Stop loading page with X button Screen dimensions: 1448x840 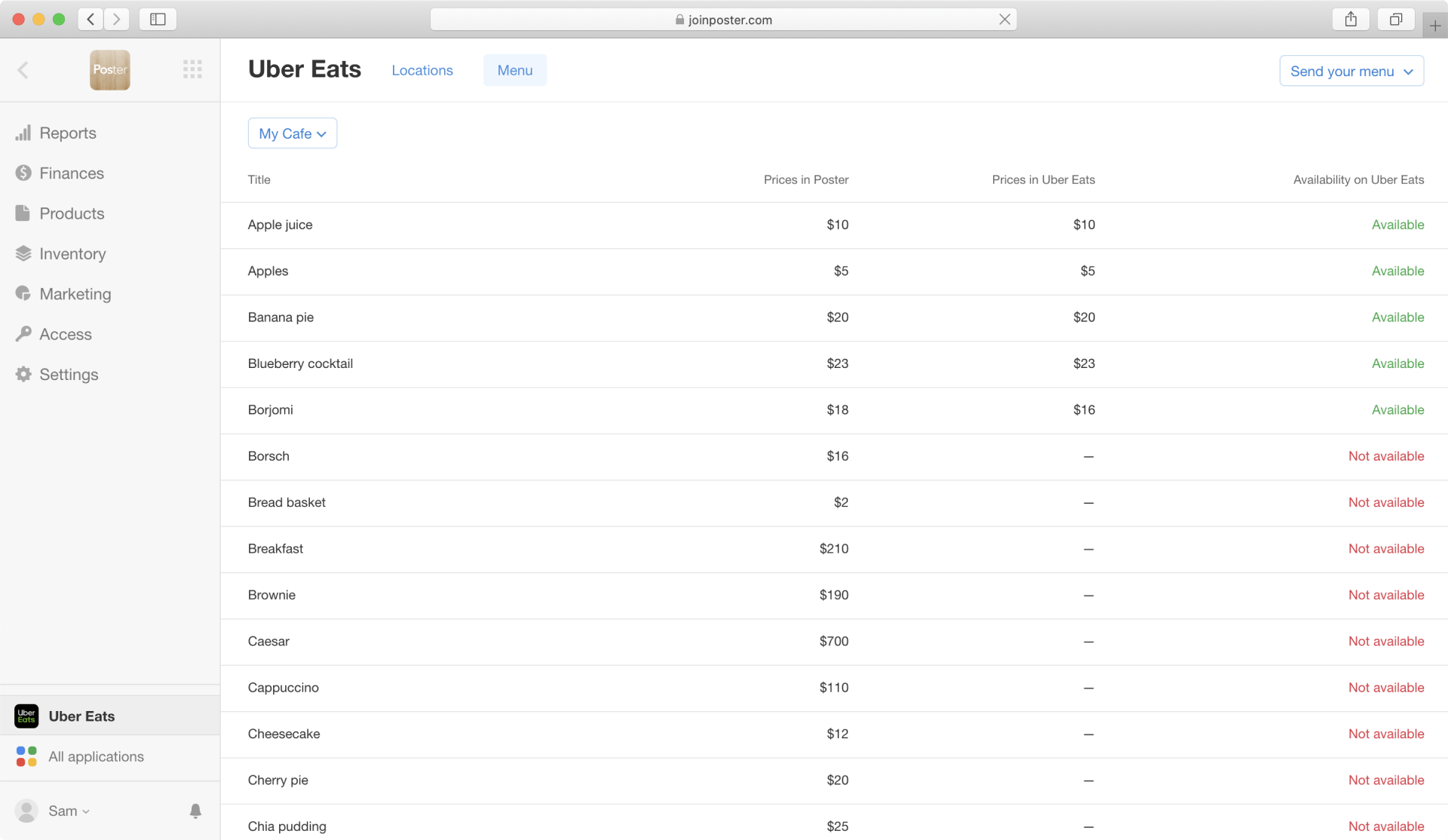[1005, 20]
